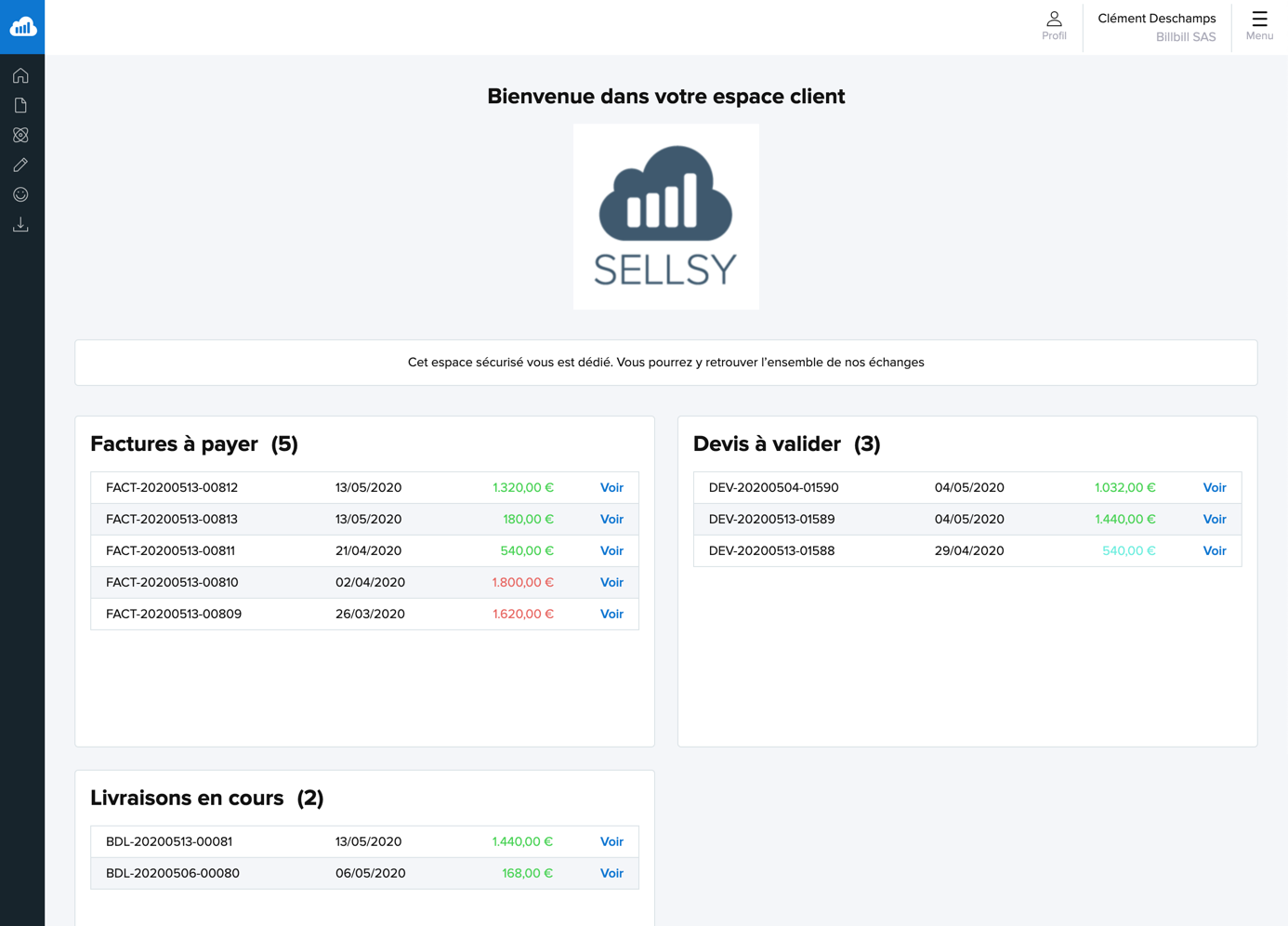Screen dimensions: 1288x926
Task: Open the Profil user icon
Action: tap(1054, 26)
